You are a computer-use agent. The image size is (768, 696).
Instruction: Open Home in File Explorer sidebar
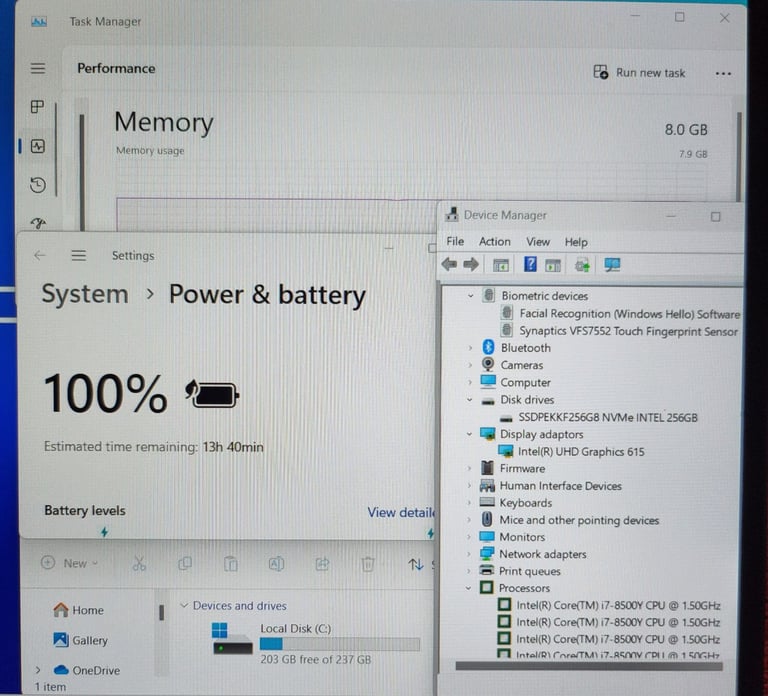[x=78, y=610]
